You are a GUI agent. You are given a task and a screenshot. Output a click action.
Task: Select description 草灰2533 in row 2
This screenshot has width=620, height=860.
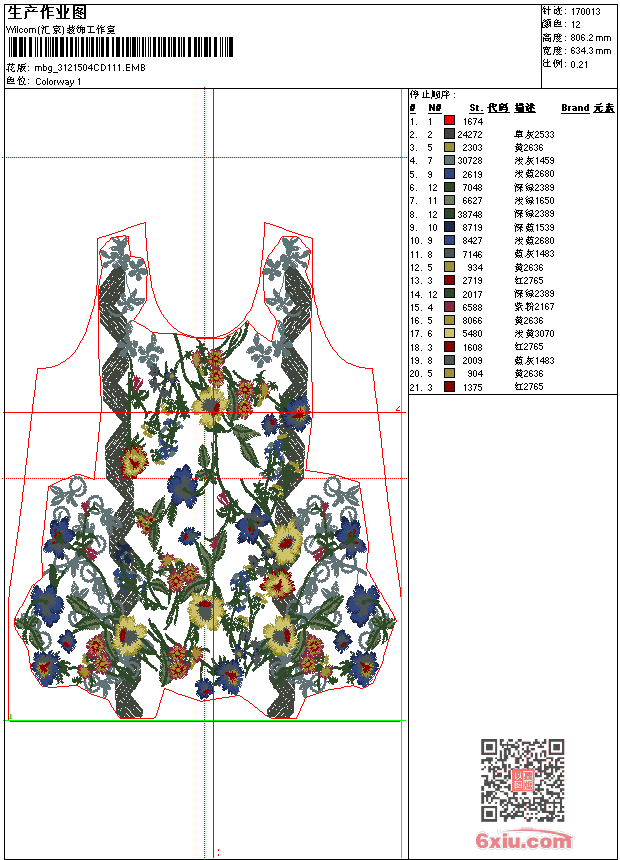[534, 134]
